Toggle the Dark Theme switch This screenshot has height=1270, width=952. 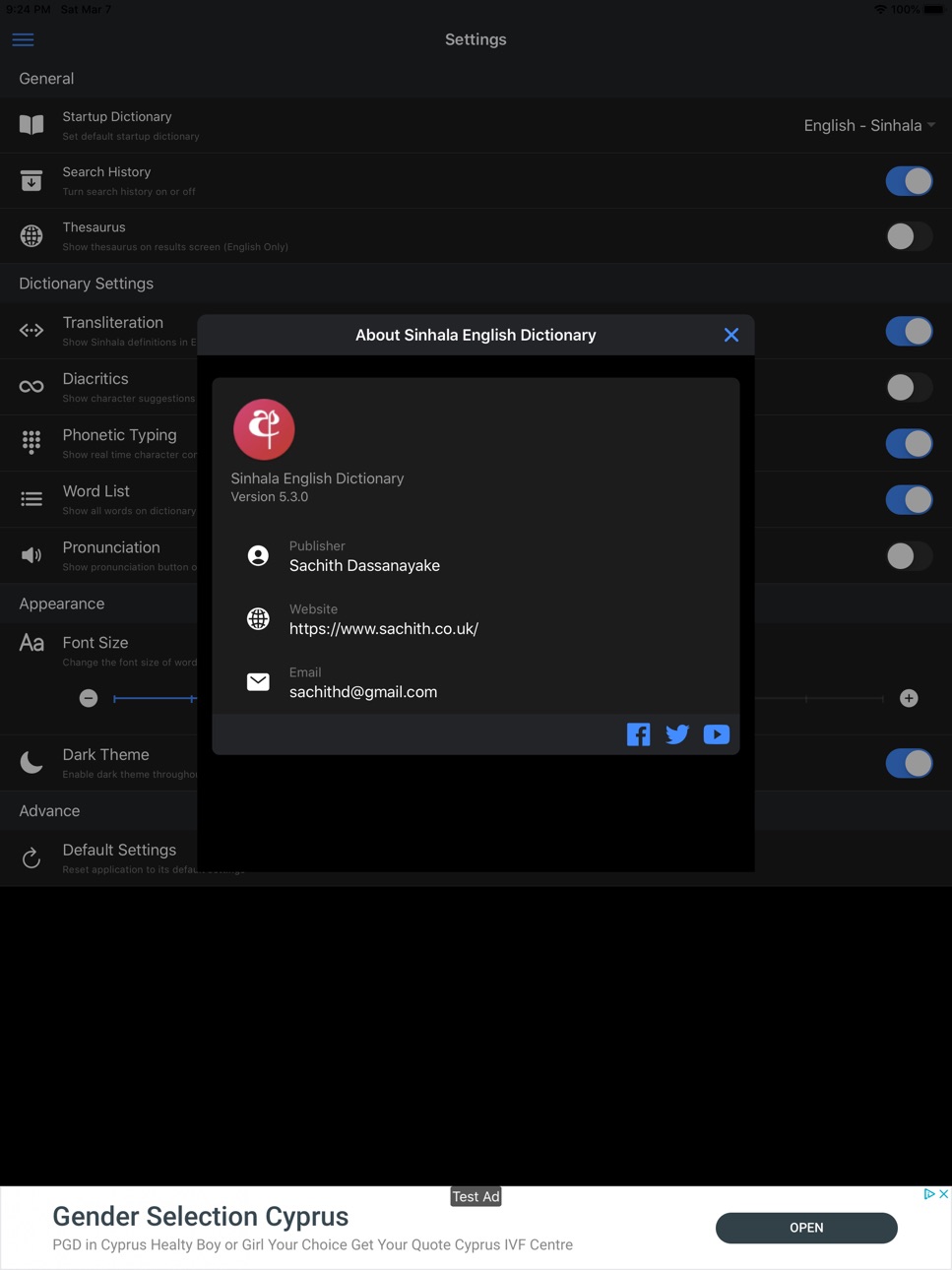[x=909, y=763]
